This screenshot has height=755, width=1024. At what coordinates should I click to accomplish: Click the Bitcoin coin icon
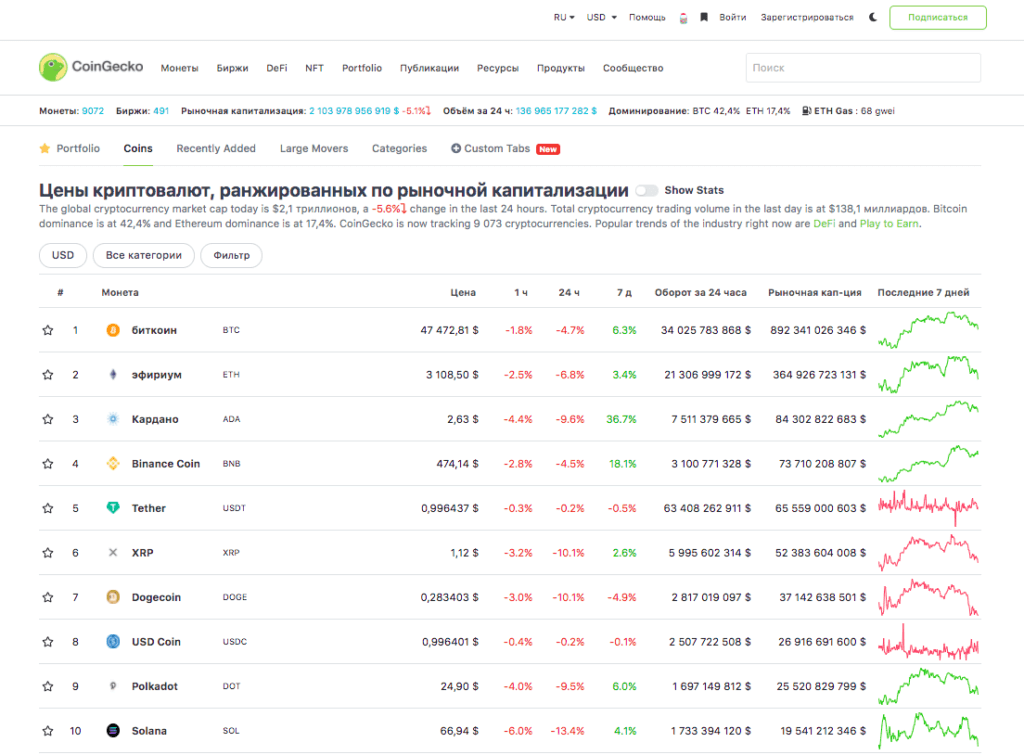113,330
